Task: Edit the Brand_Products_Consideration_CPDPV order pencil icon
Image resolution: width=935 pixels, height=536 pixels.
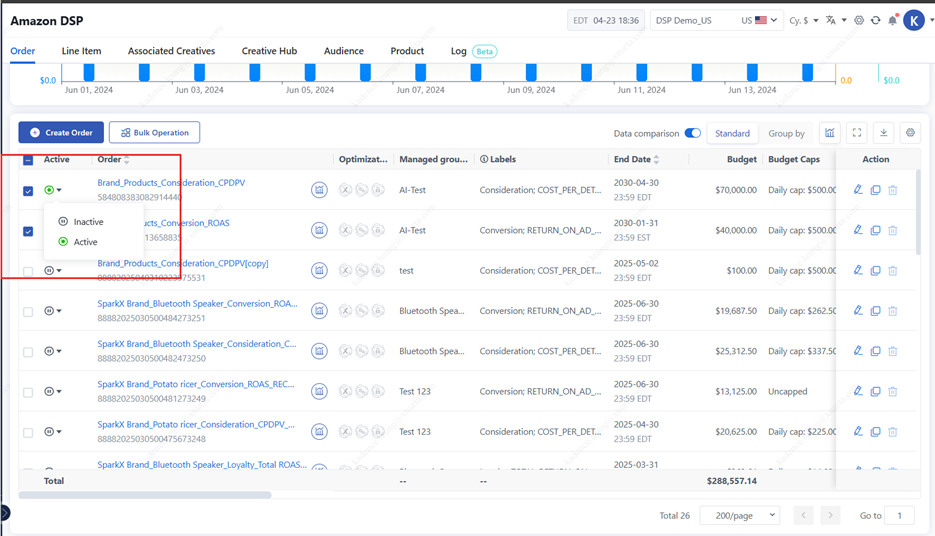Action: tap(858, 190)
